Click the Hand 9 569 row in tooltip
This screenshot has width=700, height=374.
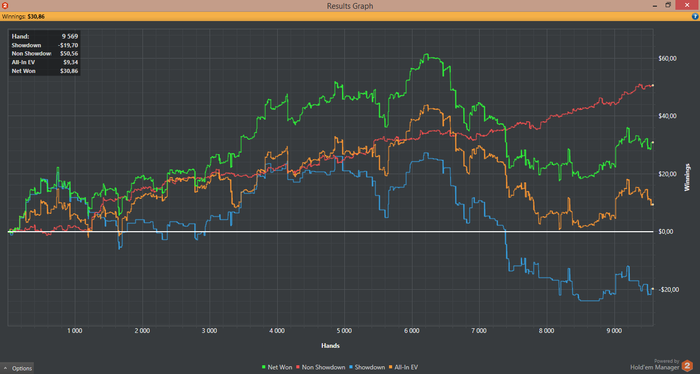(45, 37)
